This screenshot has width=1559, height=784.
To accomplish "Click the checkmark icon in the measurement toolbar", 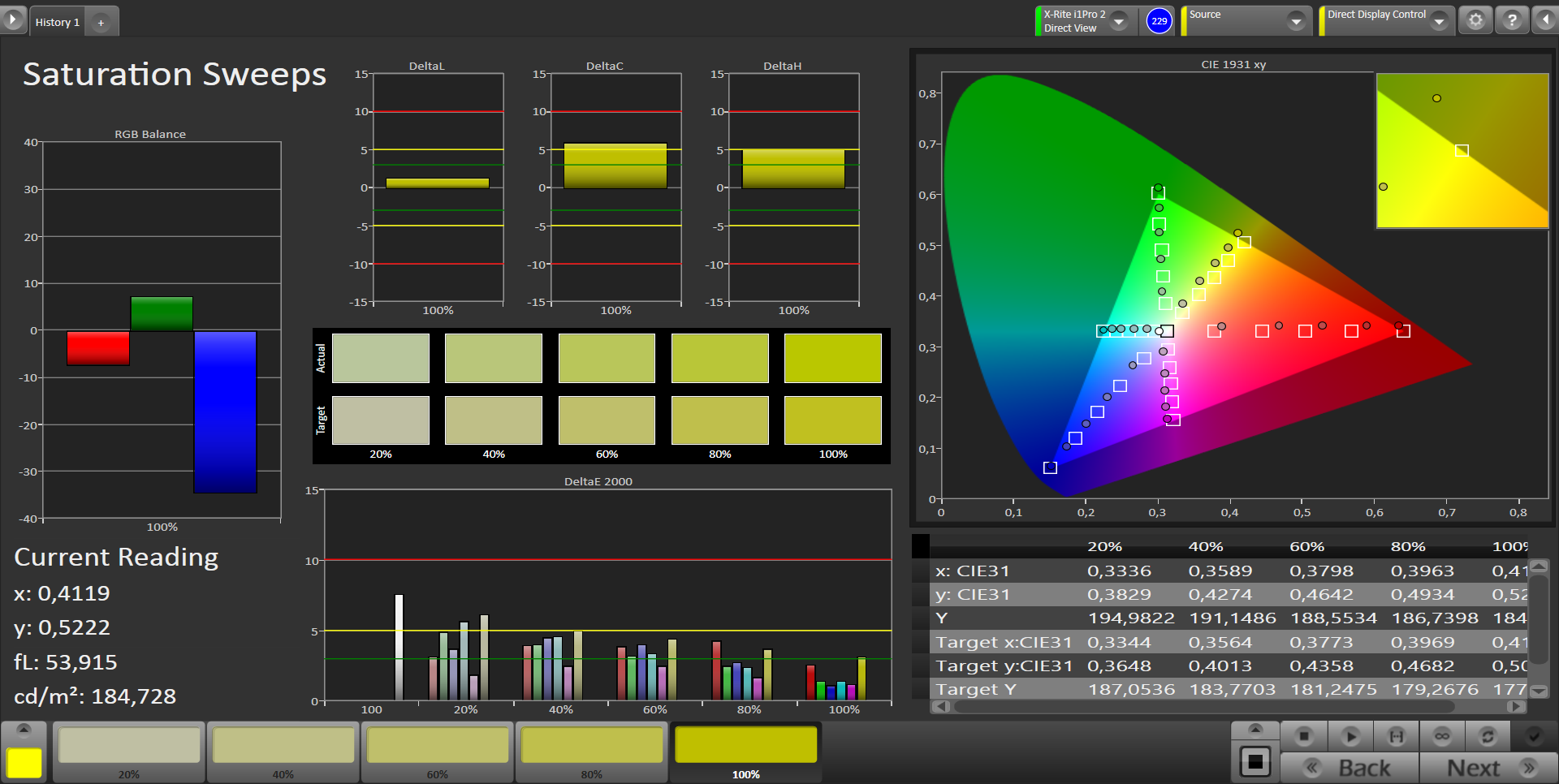I will (1534, 736).
